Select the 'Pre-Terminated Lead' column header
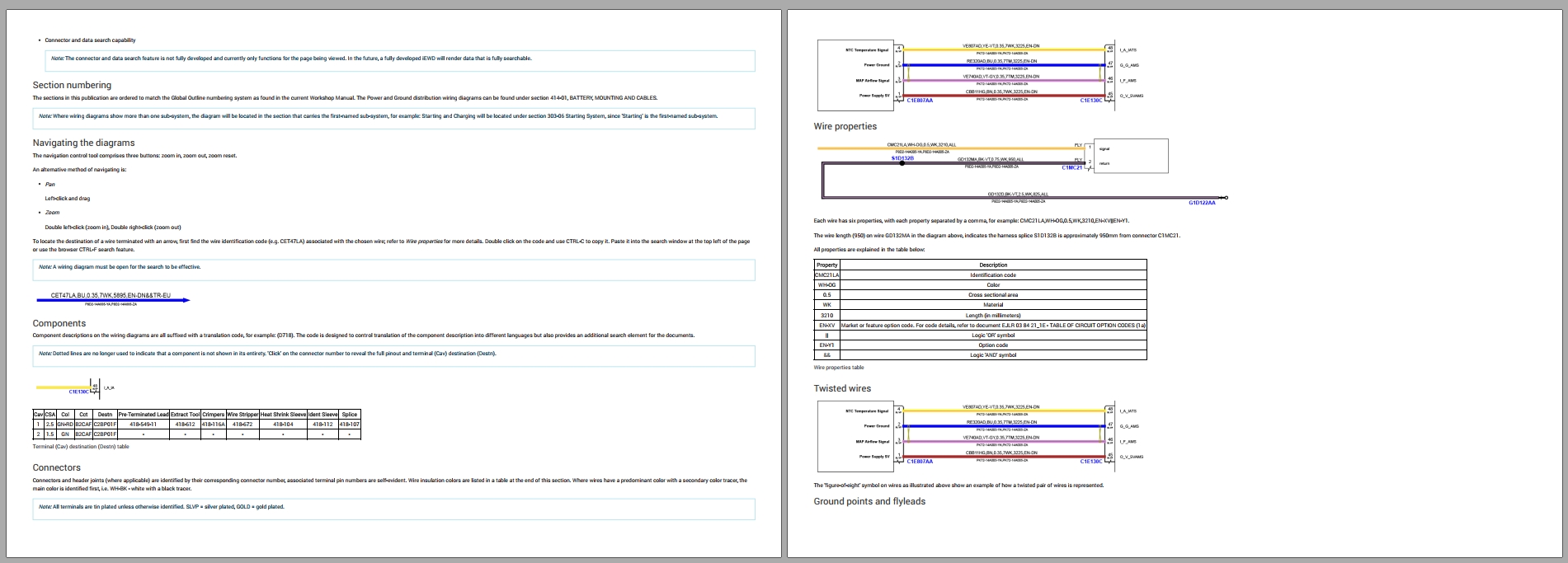This screenshot has width=1568, height=563. coord(144,415)
